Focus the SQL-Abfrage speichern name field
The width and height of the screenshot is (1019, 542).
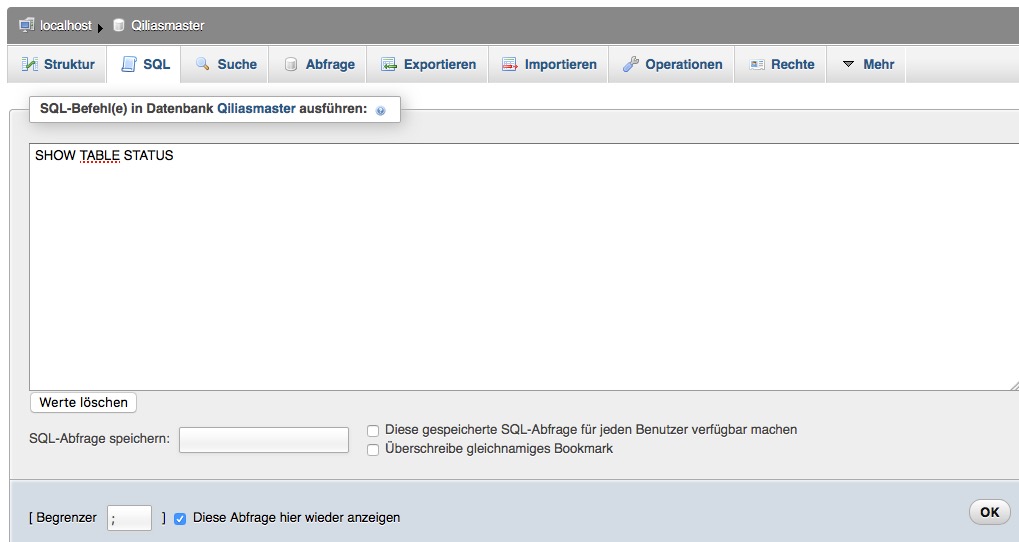point(264,439)
